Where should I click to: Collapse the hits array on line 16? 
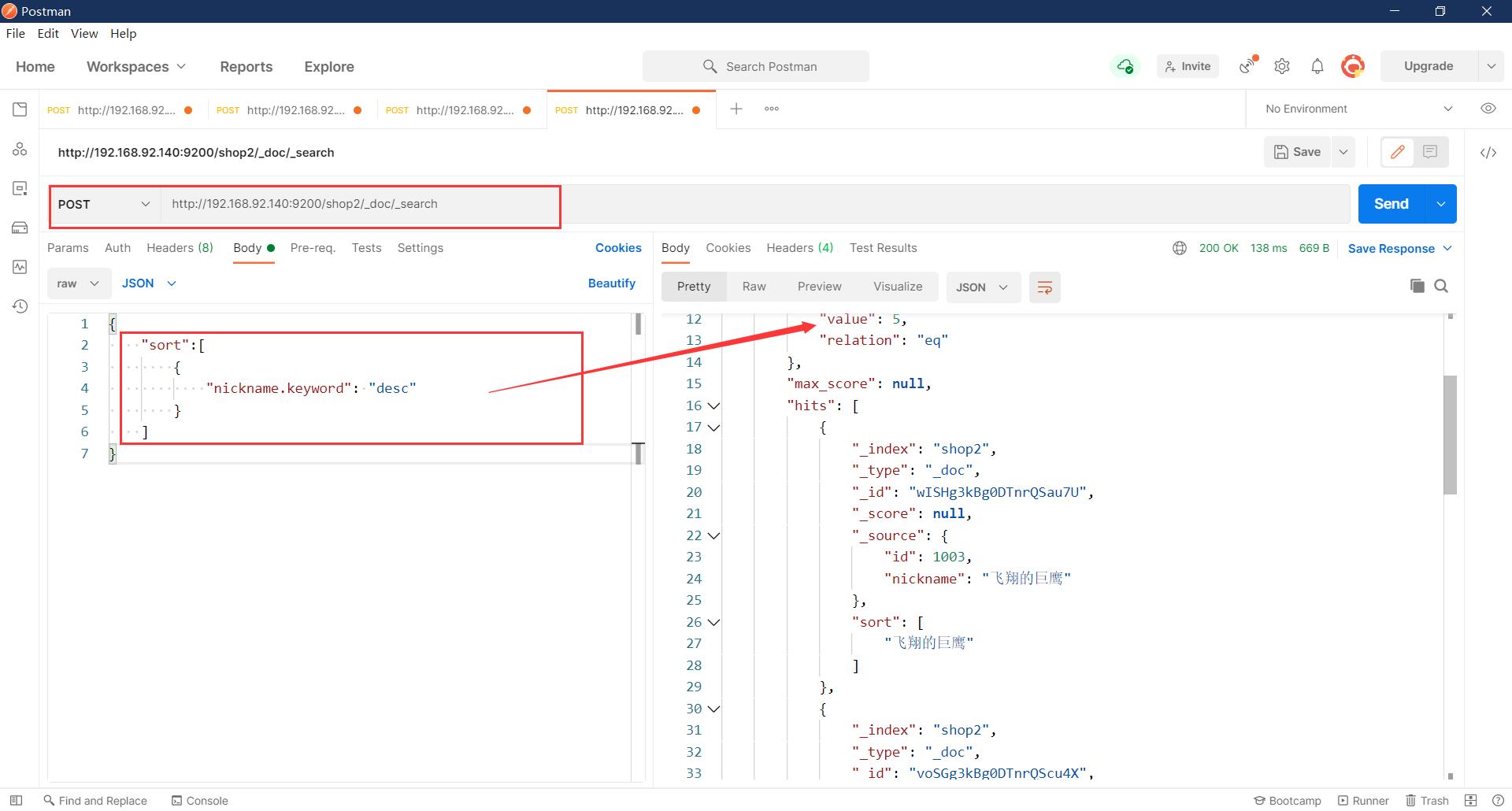pos(714,406)
